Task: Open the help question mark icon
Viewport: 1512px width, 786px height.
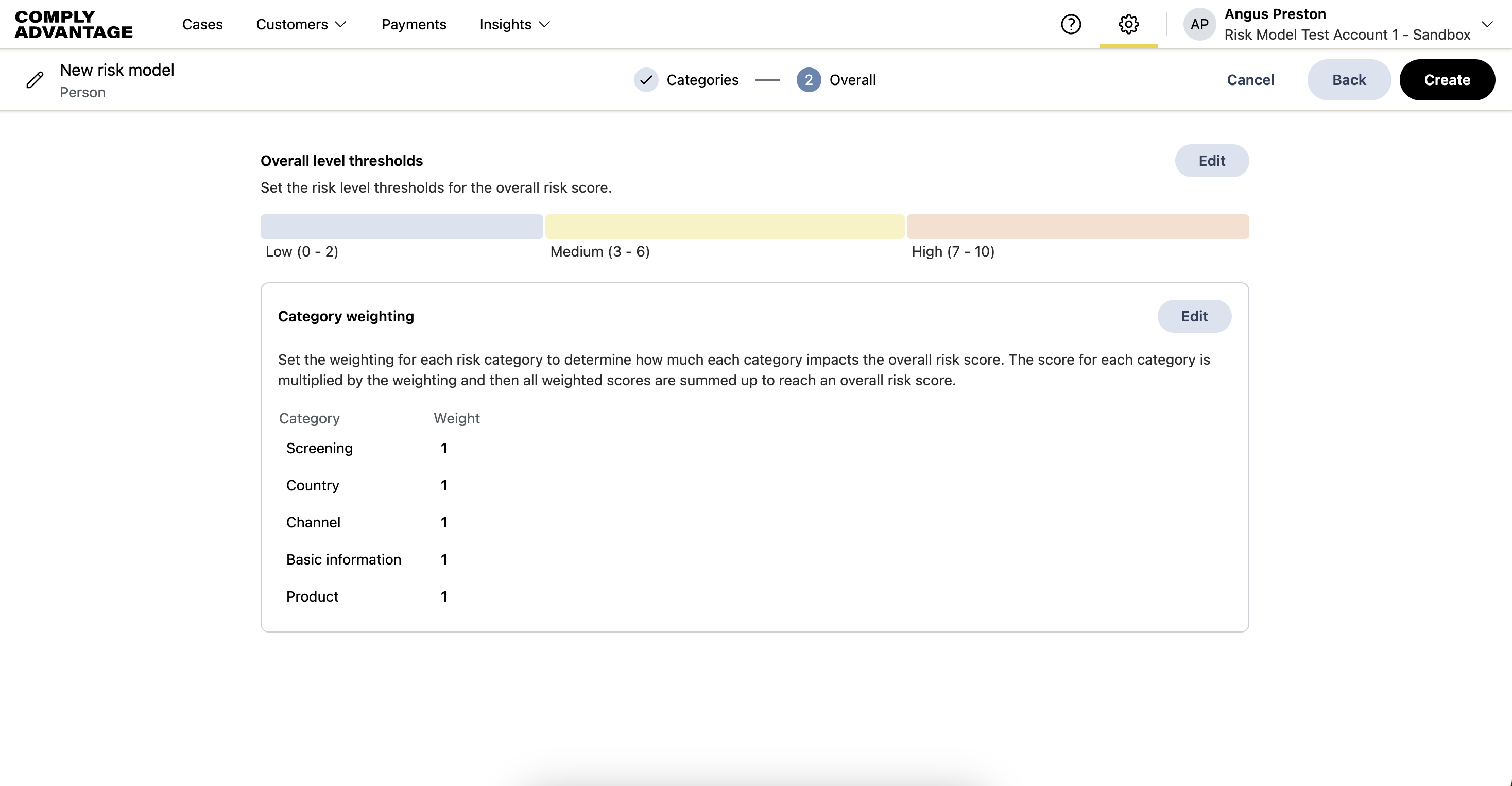Action: tap(1071, 24)
